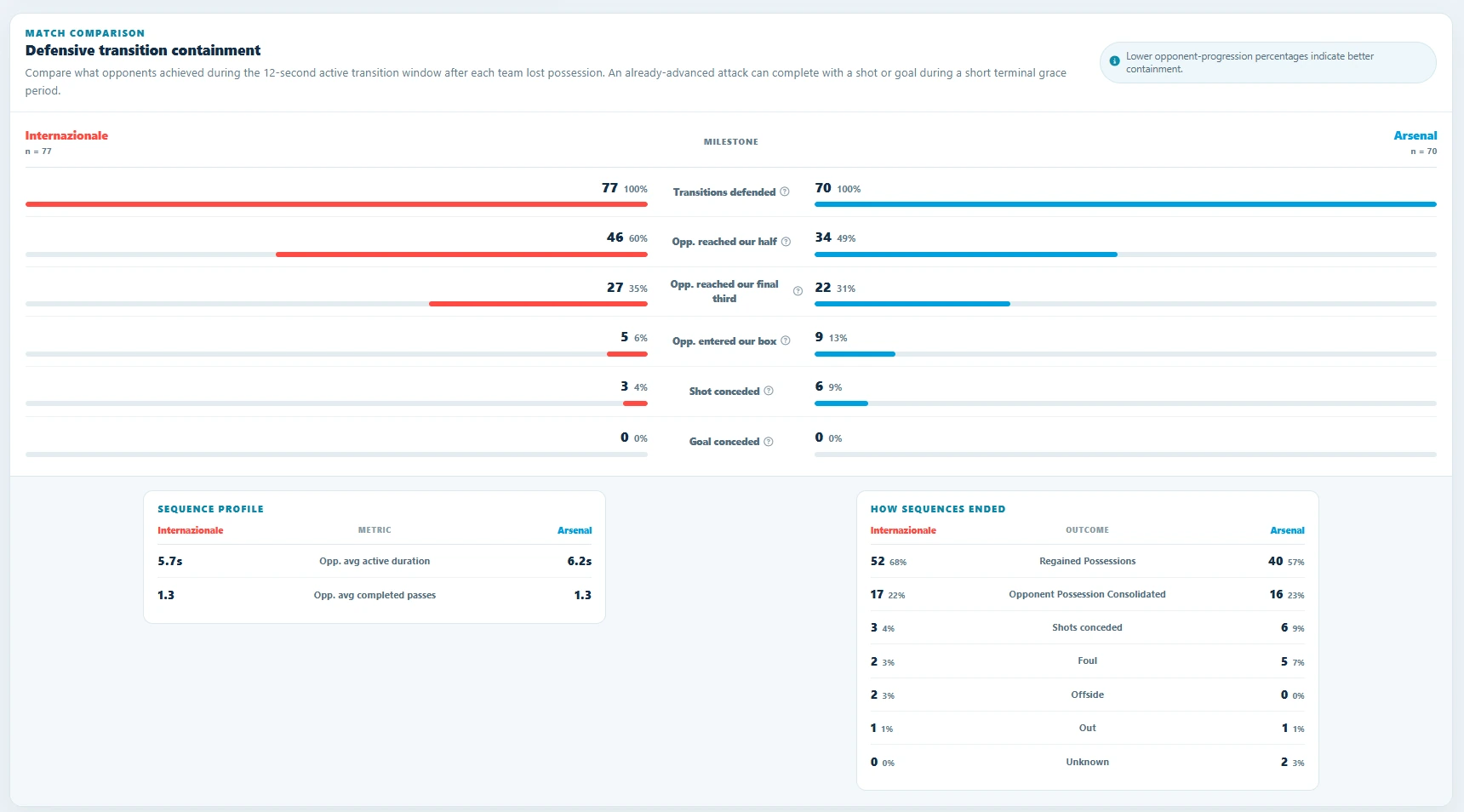Click Arsenal's blue Shot conceded bar

841,403
